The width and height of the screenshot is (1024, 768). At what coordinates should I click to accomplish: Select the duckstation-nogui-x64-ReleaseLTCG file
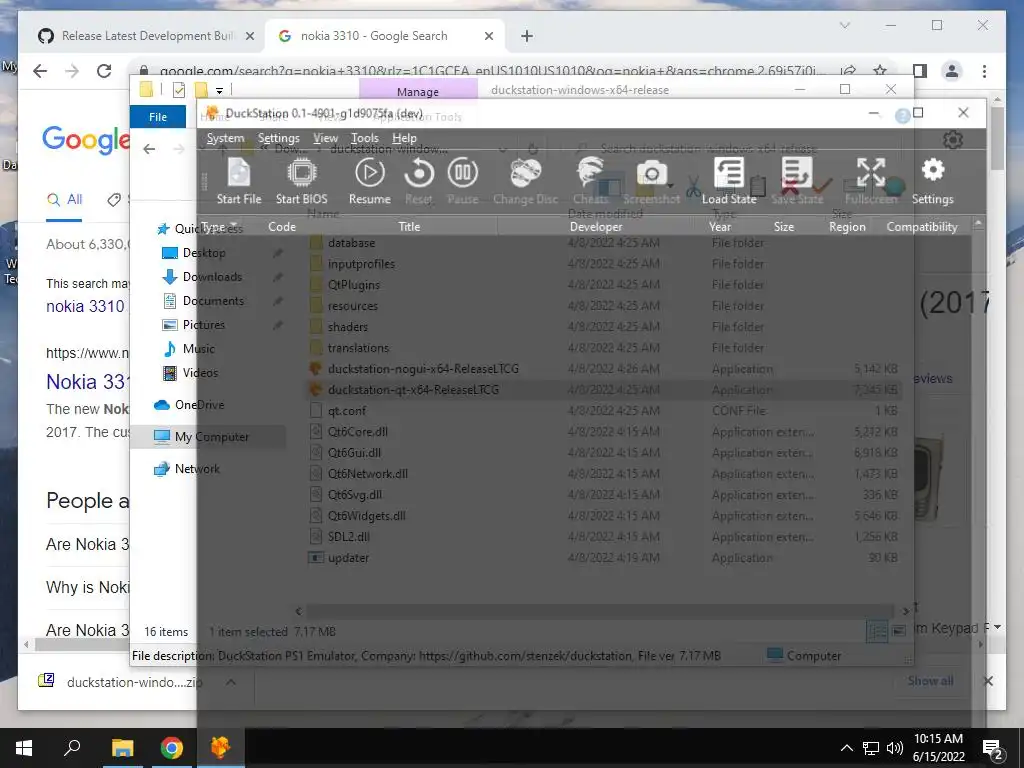point(423,369)
